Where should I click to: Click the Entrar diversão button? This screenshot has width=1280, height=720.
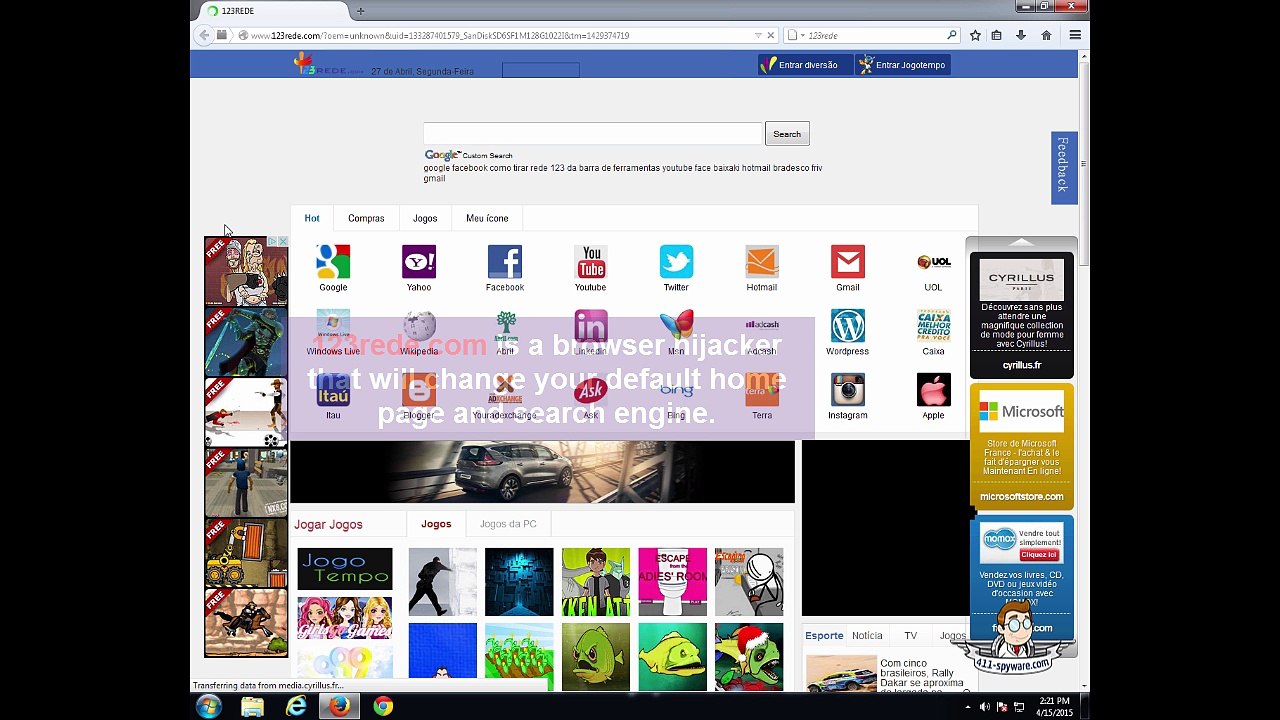click(805, 65)
